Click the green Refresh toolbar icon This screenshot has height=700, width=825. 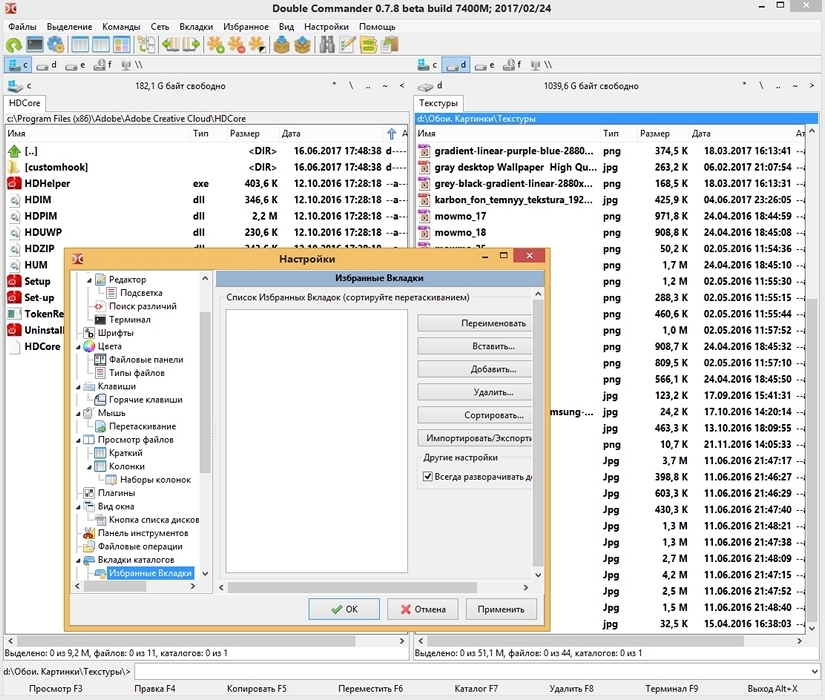14,45
